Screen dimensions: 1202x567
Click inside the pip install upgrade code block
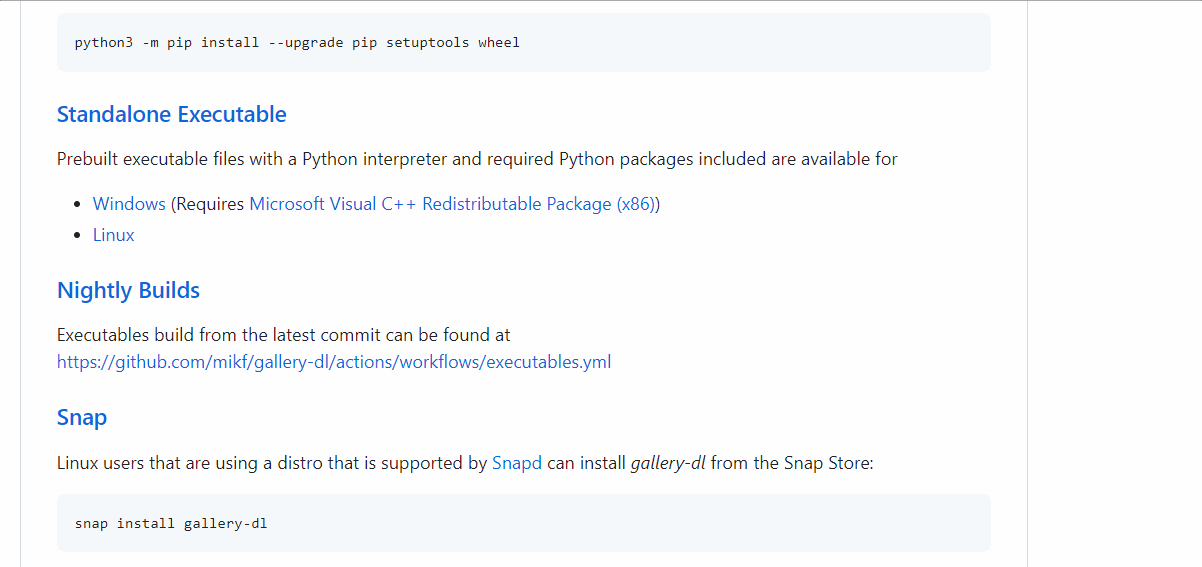[x=700, y=43]
